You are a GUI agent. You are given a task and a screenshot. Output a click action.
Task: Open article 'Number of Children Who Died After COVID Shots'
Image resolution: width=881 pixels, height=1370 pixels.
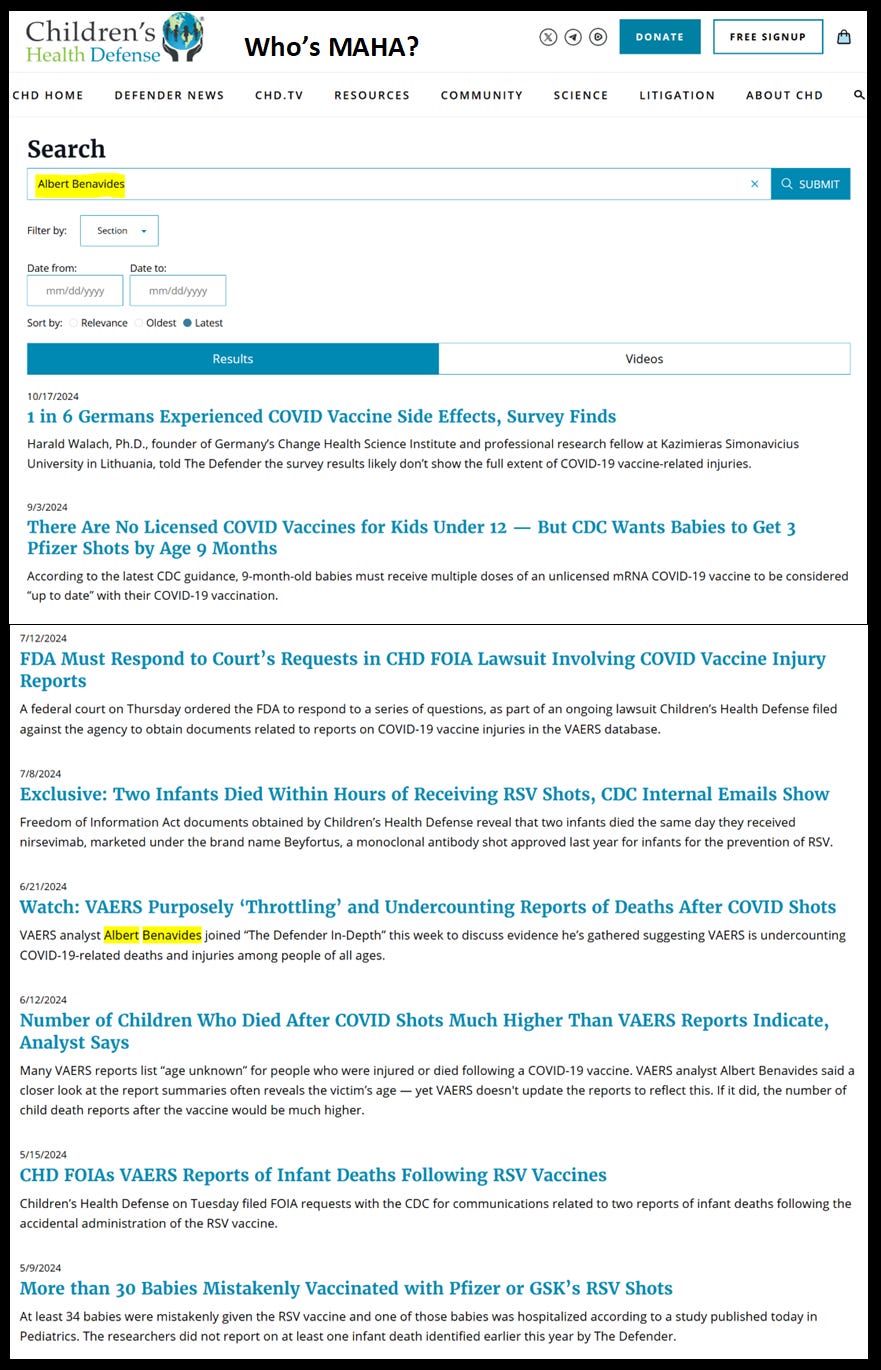pos(424,1031)
